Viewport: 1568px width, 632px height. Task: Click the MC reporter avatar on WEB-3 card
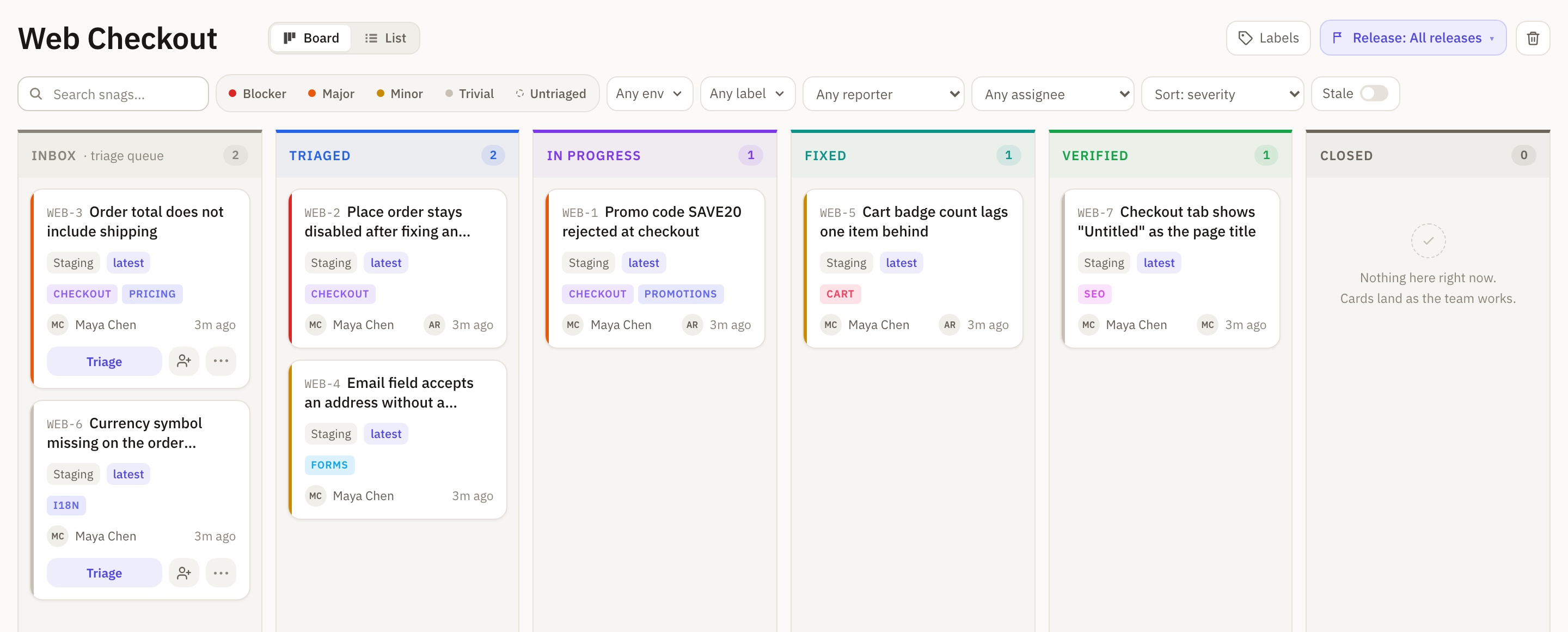click(58, 325)
